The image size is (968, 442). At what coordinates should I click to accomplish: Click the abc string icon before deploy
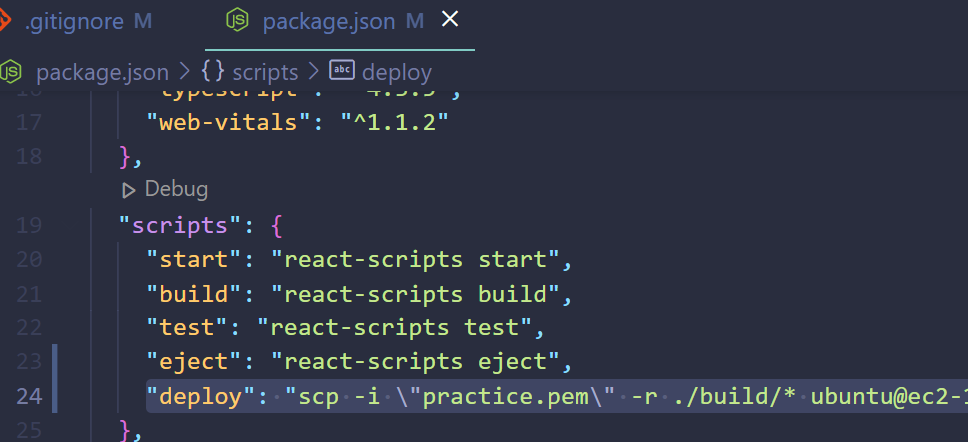point(341,70)
